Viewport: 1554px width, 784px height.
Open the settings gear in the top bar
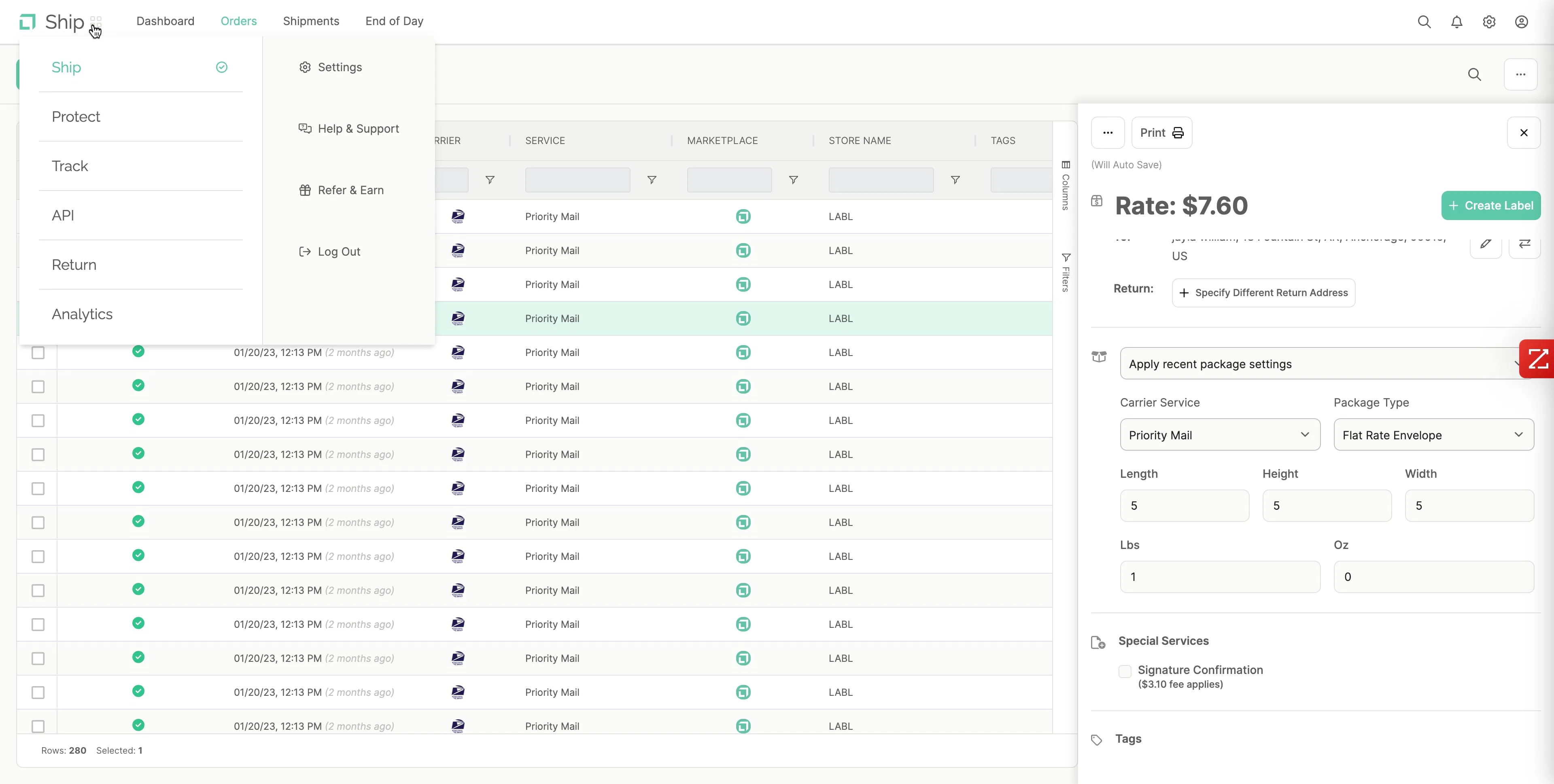coord(1489,22)
